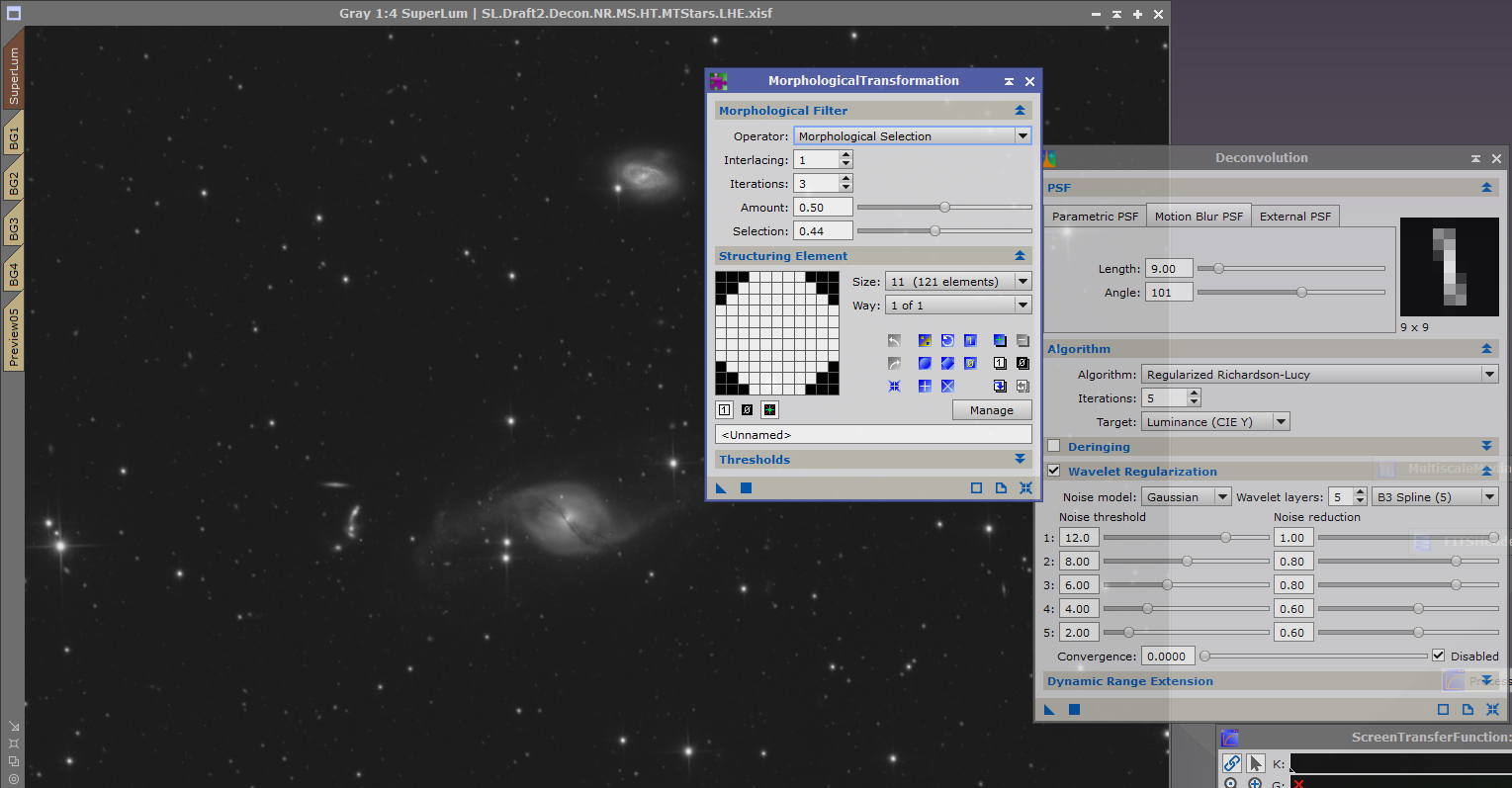Image resolution: width=1512 pixels, height=788 pixels.
Task: Select the diamond structuring element preset
Action: click(x=947, y=363)
